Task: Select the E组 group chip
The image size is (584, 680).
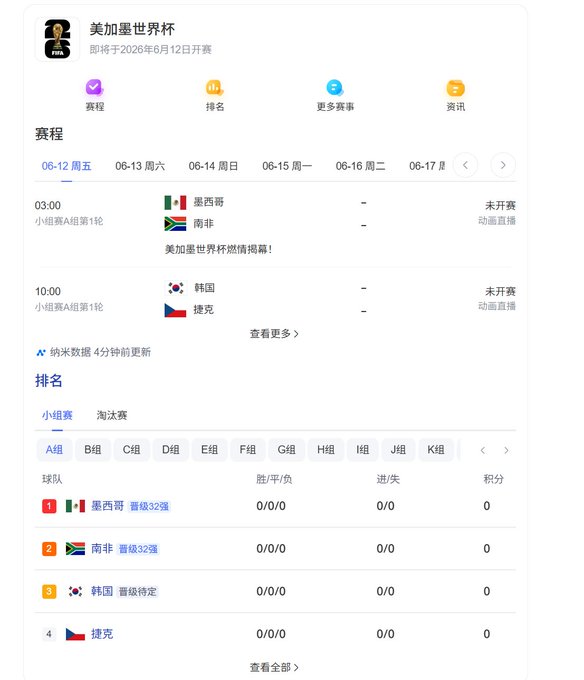Action: click(209, 450)
